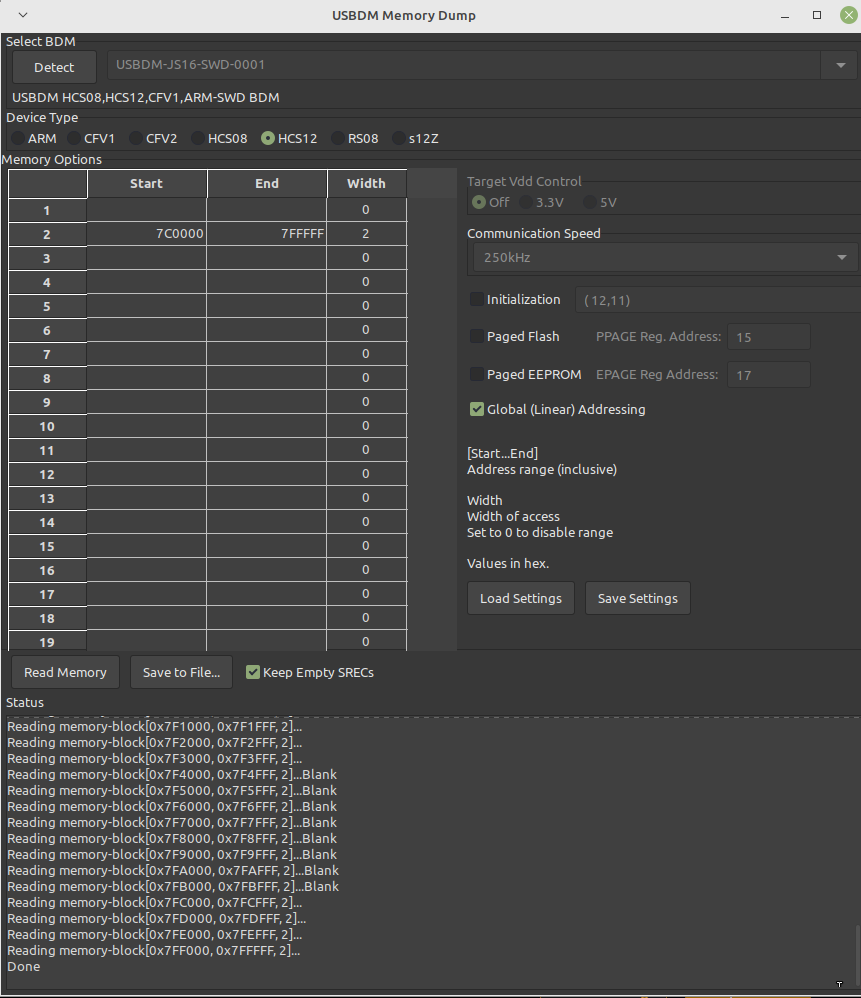The width and height of the screenshot is (861, 998).
Task: Select HCS08 device type
Action: click(220, 138)
